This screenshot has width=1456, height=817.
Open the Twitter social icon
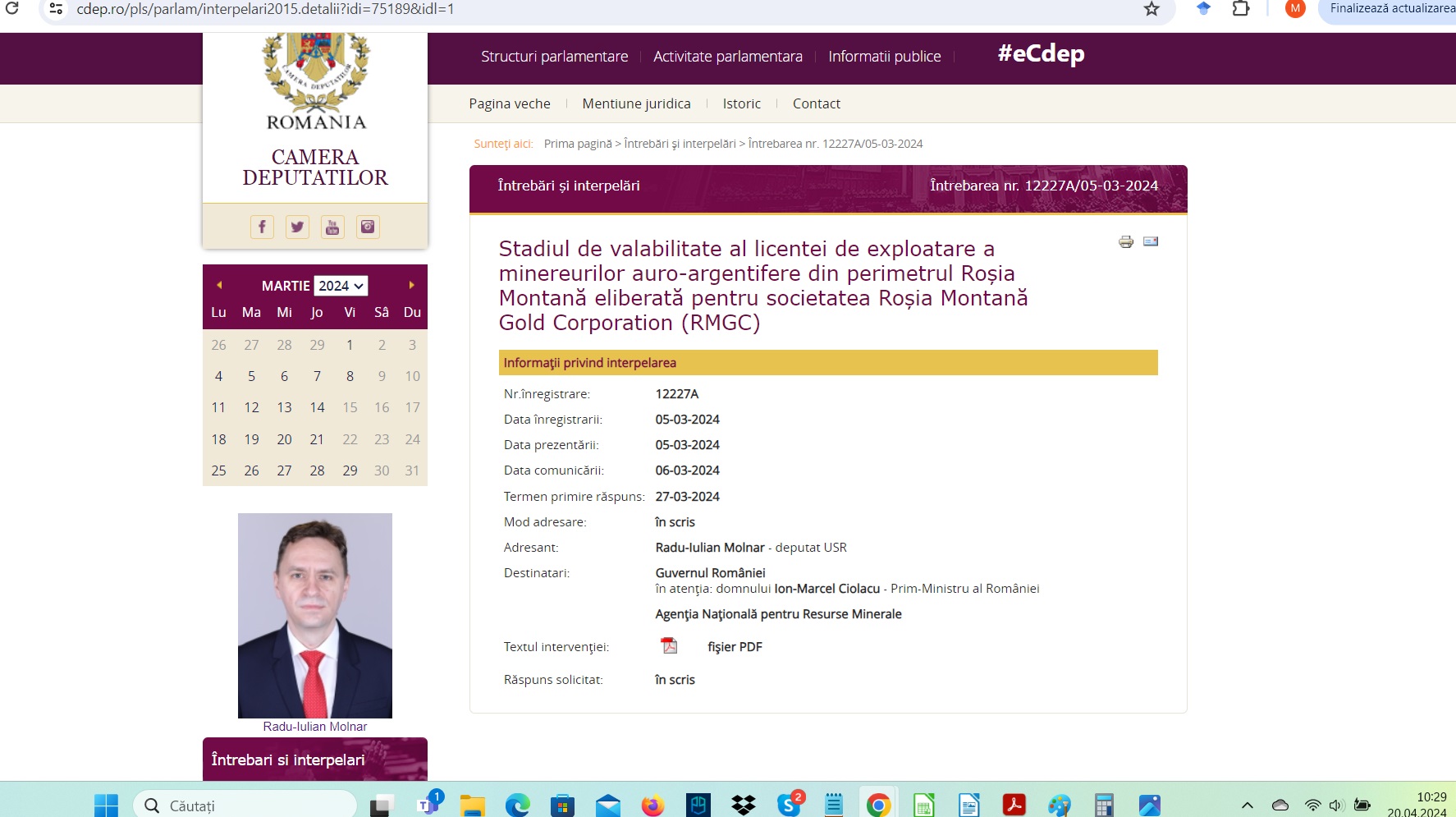click(x=297, y=227)
